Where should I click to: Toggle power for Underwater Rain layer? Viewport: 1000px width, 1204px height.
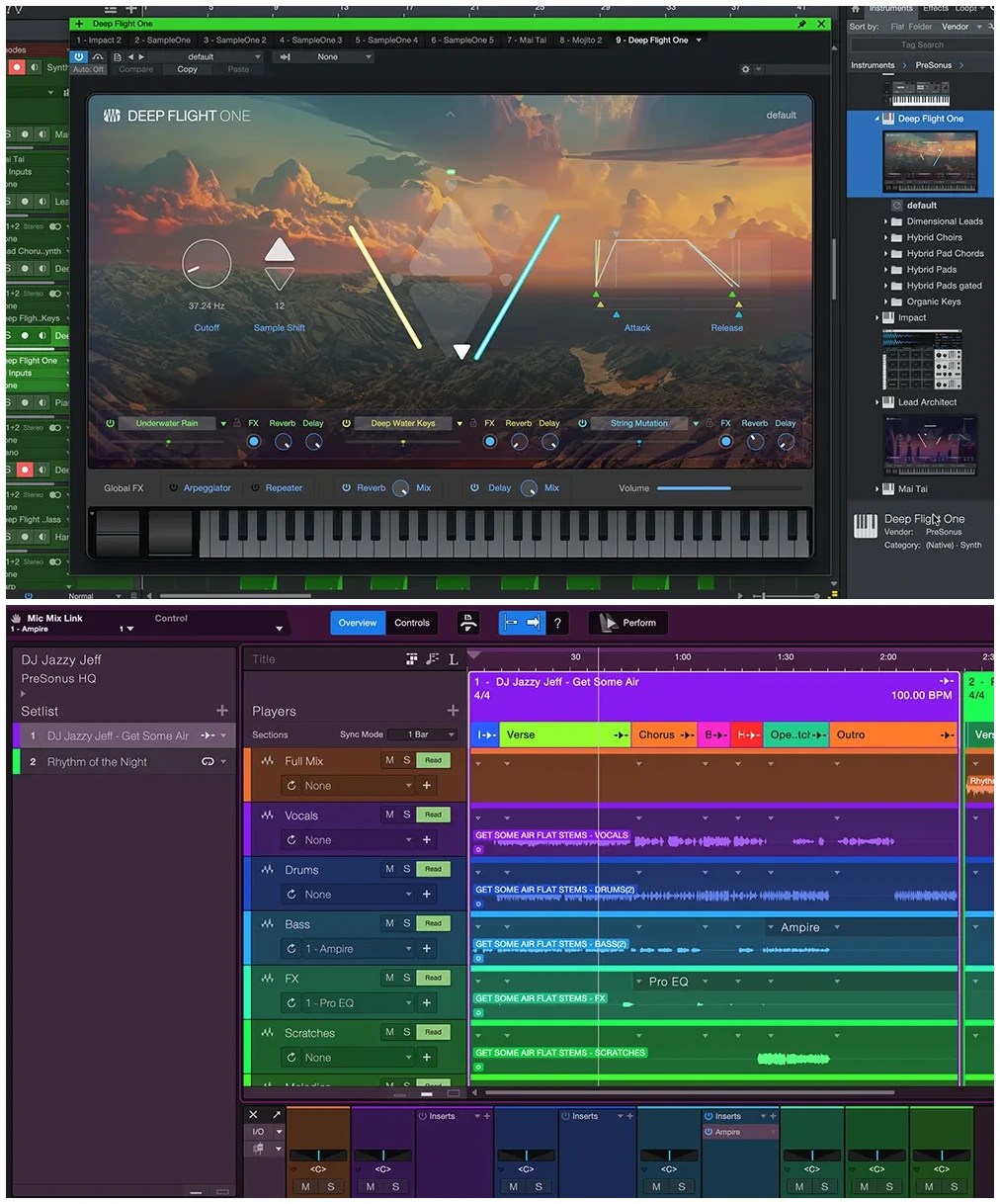tap(110, 423)
